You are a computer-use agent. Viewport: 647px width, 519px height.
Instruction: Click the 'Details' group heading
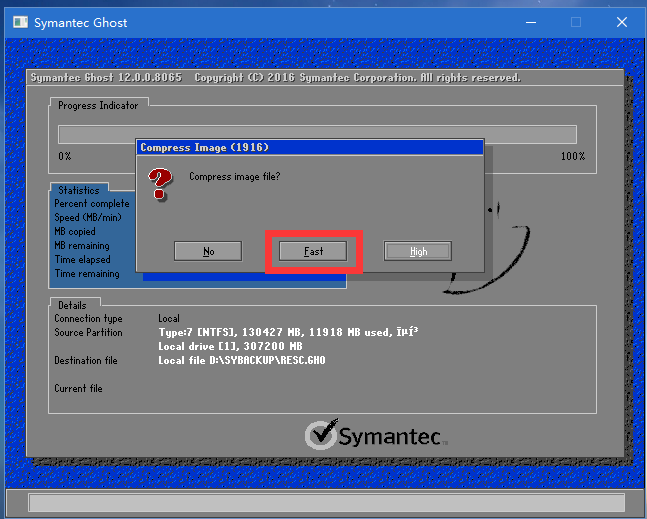pos(72,305)
